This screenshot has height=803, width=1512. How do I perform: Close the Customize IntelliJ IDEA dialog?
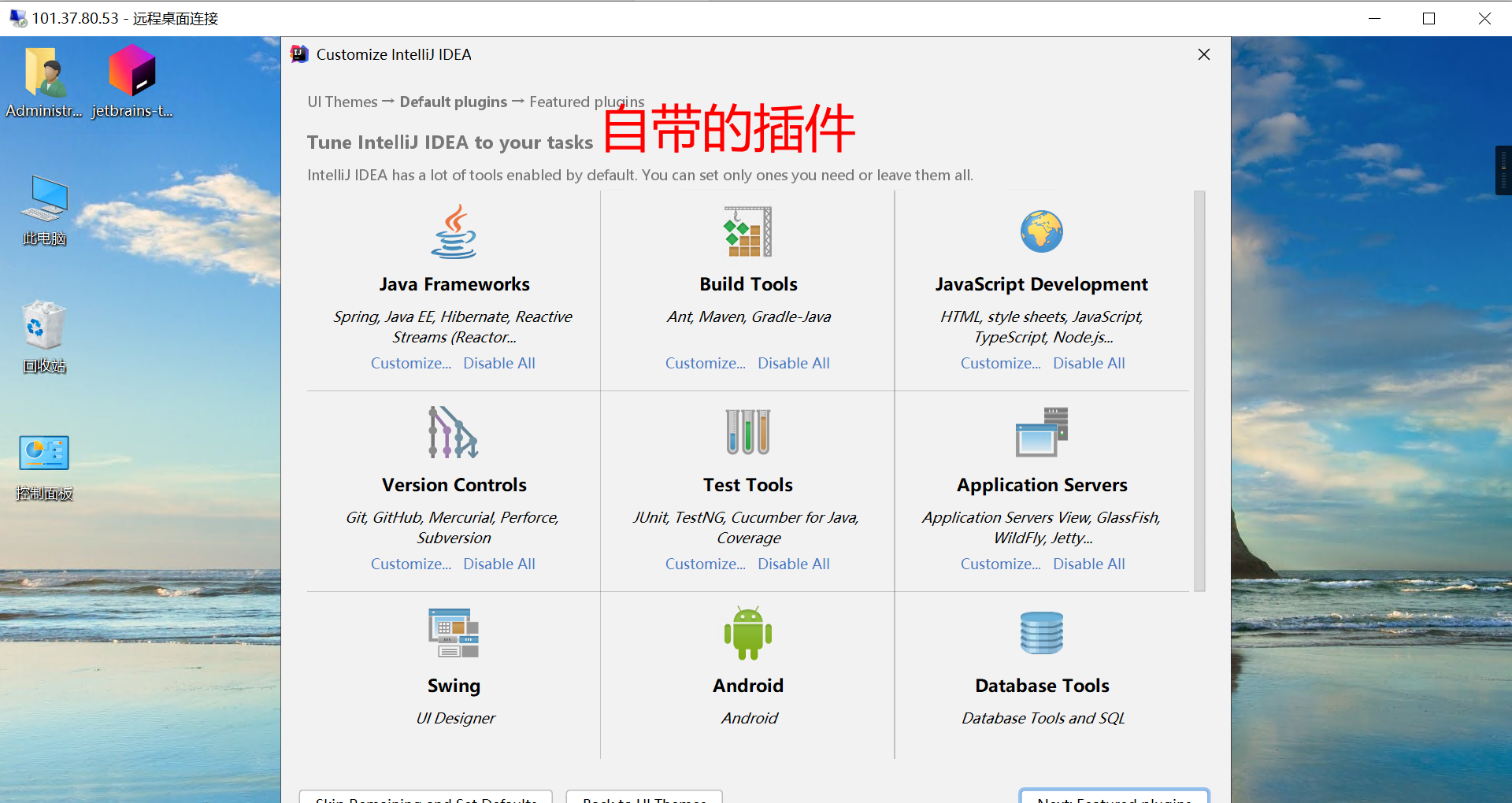tap(1204, 54)
